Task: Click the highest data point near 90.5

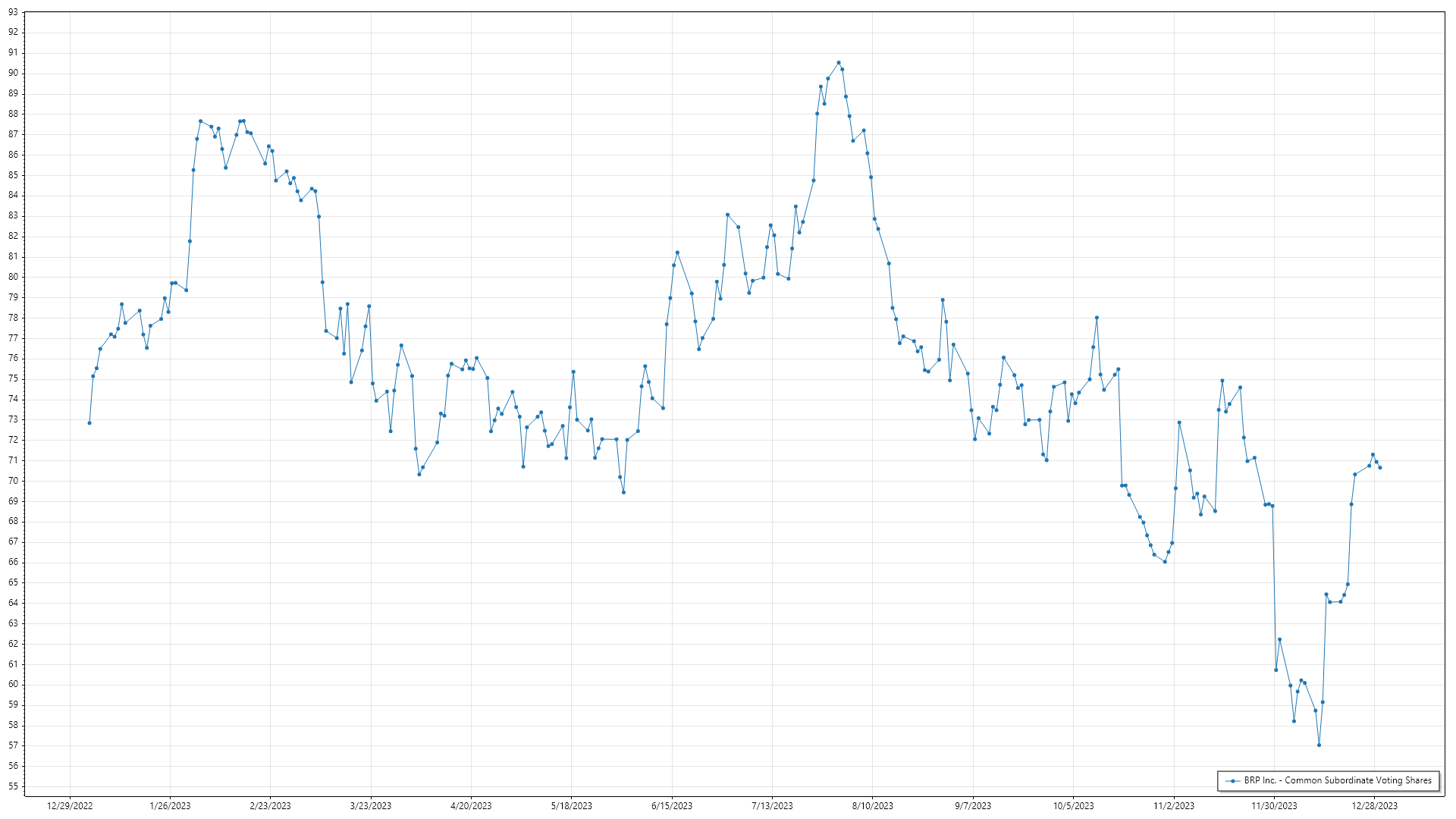Action: (x=839, y=63)
